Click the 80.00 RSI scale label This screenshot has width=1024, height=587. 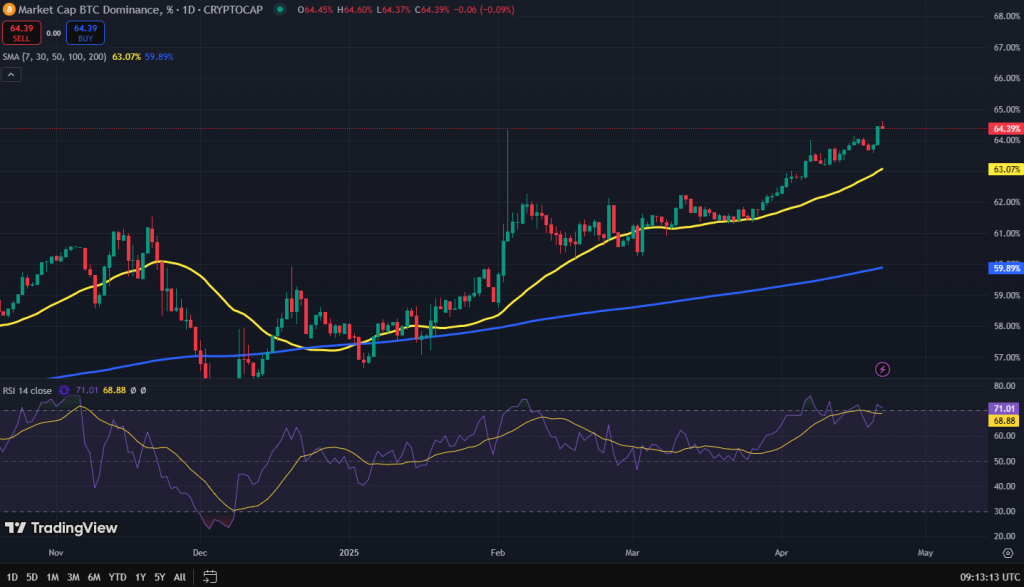[x=1004, y=386]
